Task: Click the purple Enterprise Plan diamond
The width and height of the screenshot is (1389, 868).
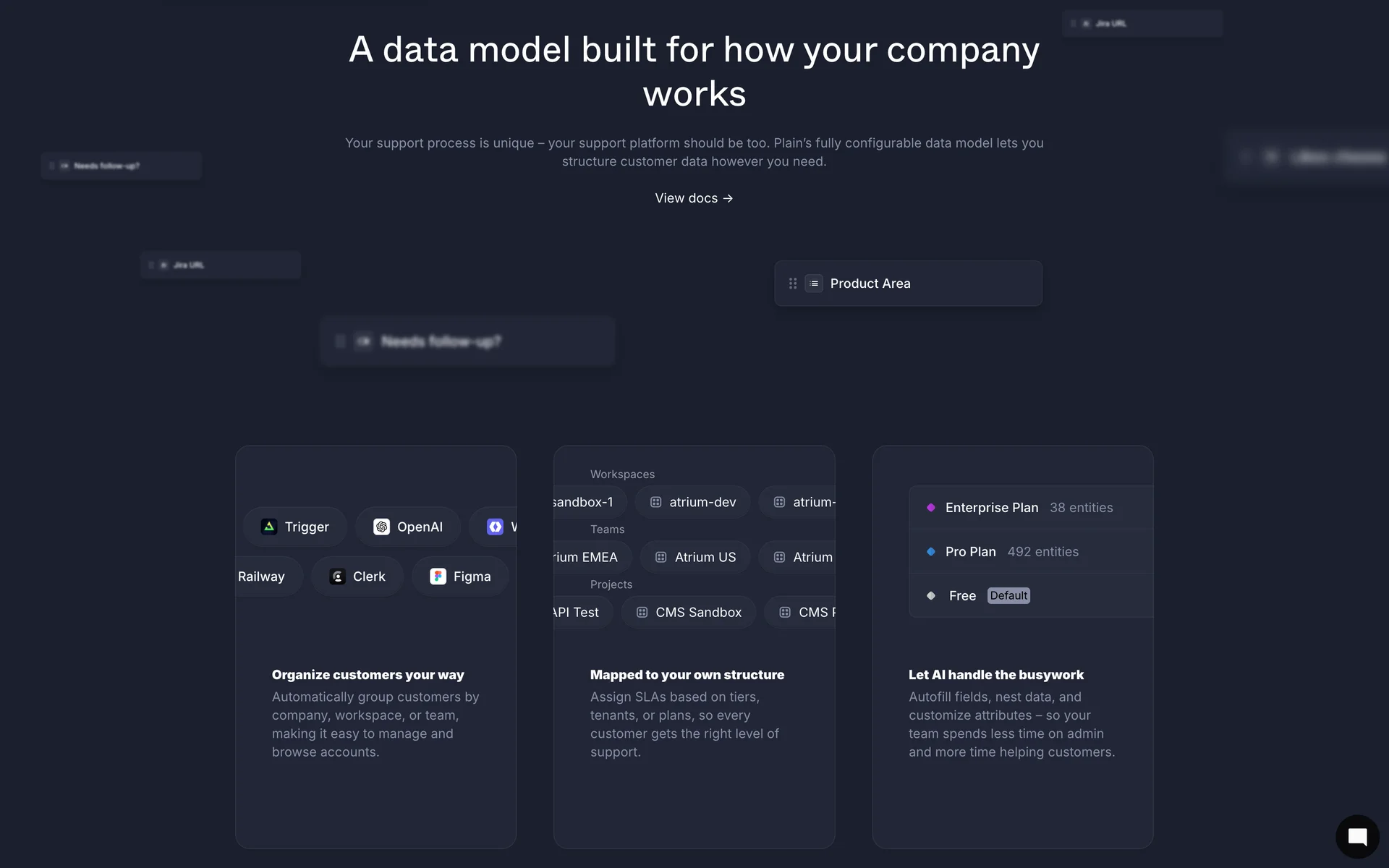Action: click(x=931, y=508)
